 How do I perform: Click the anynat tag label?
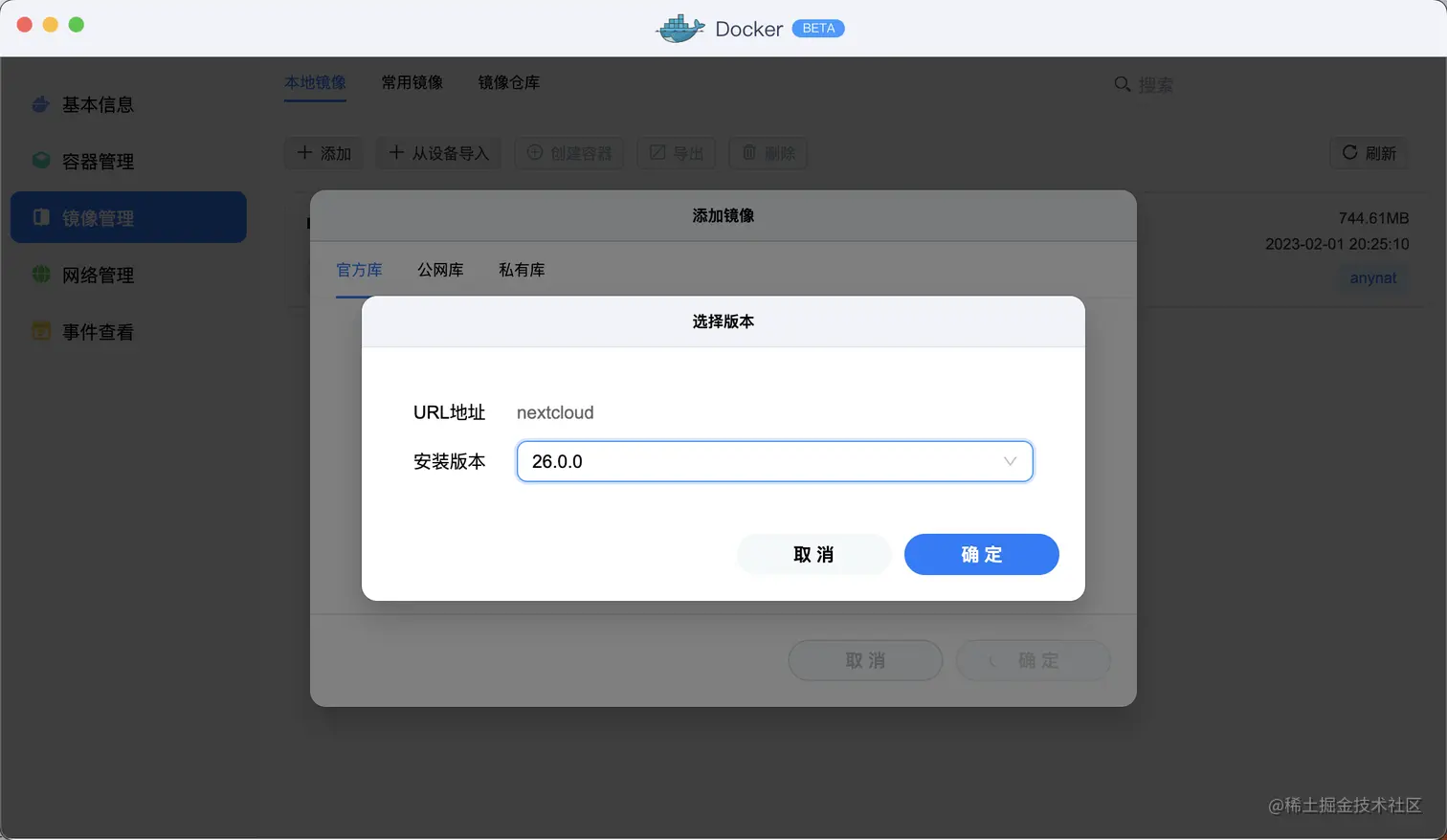tap(1372, 277)
